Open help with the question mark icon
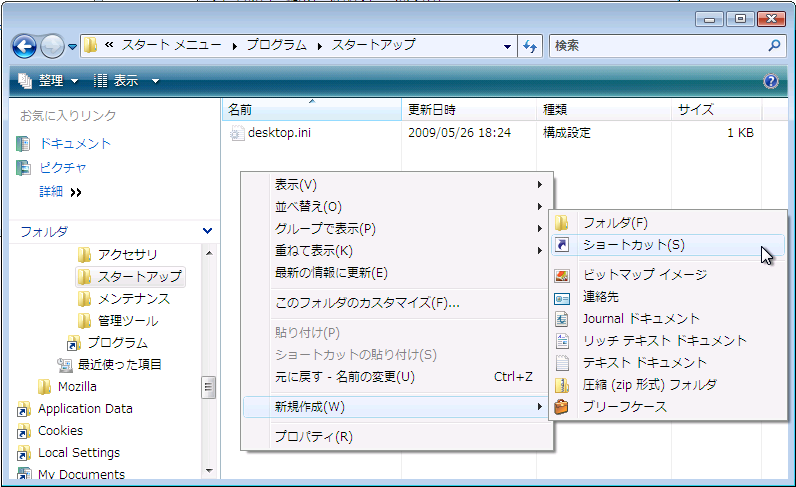Screen dimensions: 796x487 (x=771, y=81)
